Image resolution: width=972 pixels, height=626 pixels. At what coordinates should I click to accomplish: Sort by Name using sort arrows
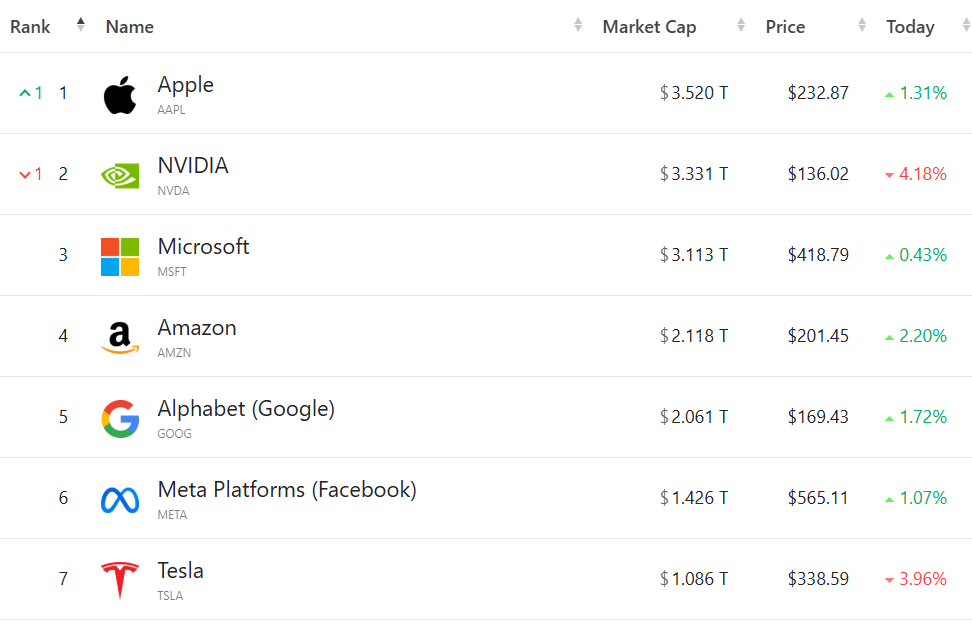pos(578,26)
